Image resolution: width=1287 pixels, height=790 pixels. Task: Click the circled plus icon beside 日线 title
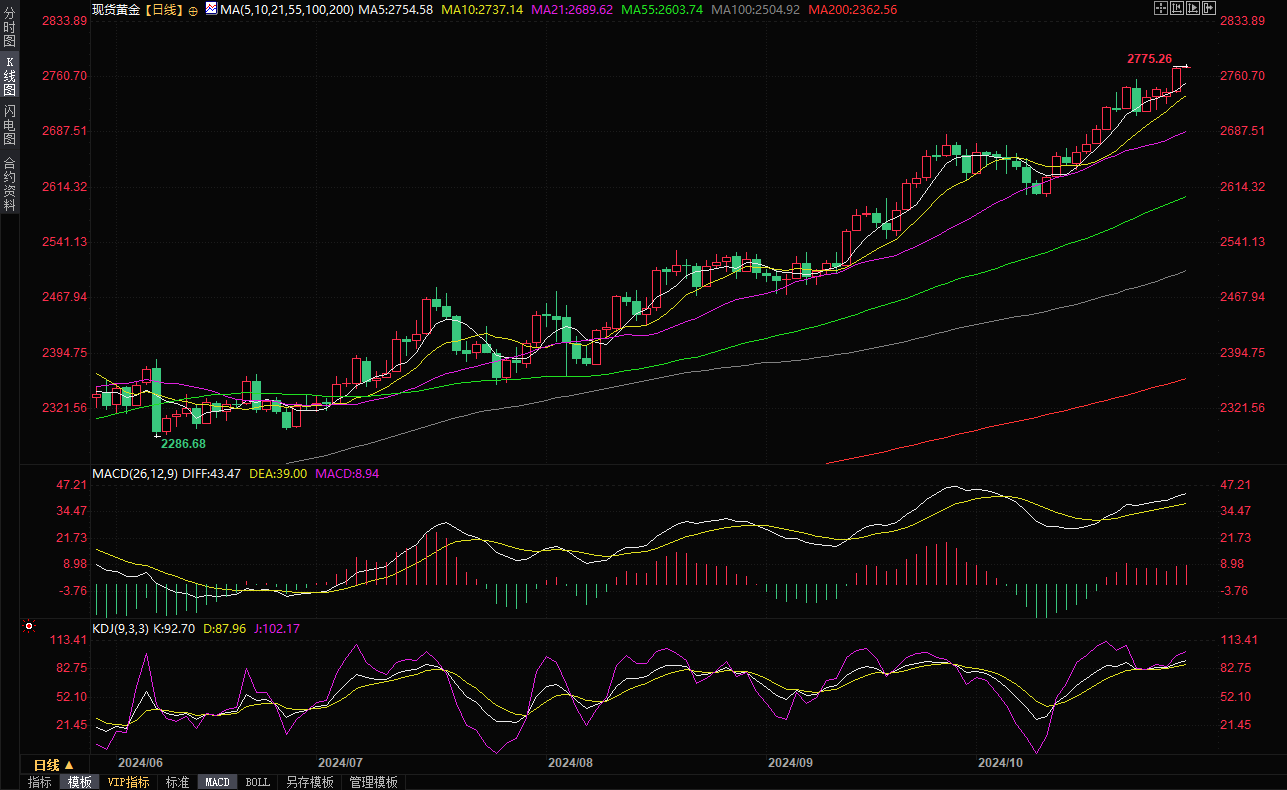coord(193,10)
